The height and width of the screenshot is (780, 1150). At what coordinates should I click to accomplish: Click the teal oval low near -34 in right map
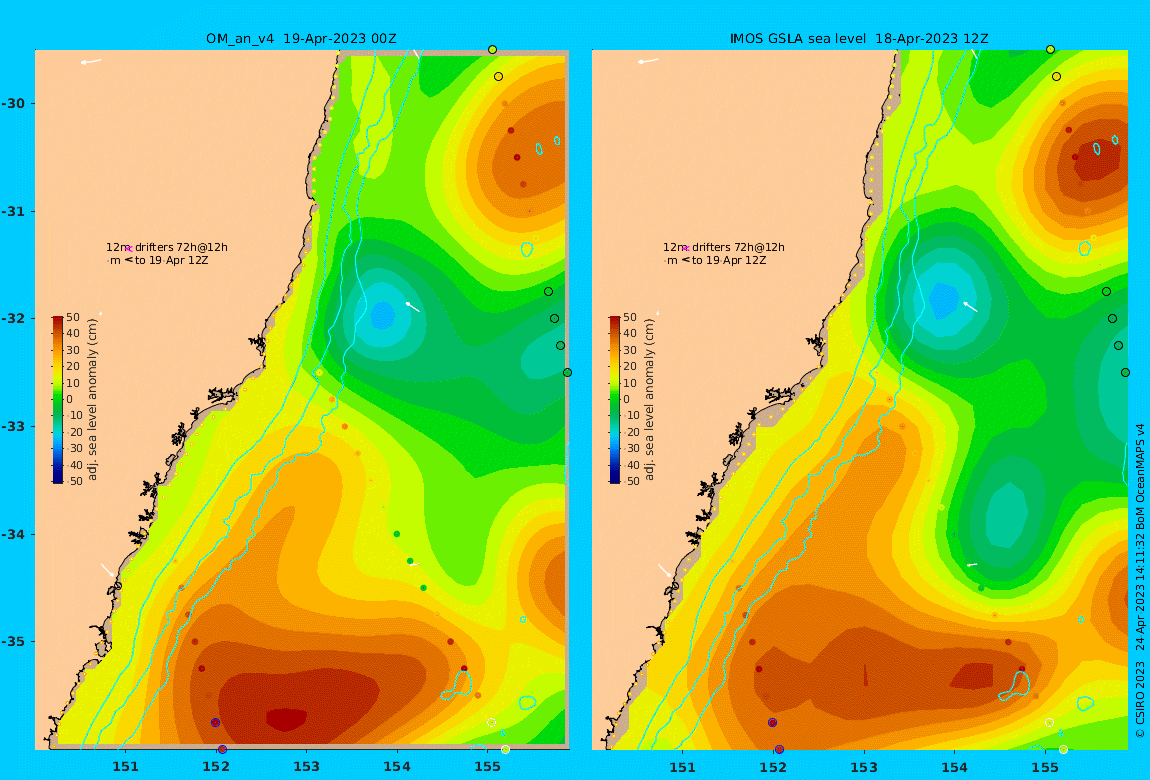(1007, 514)
